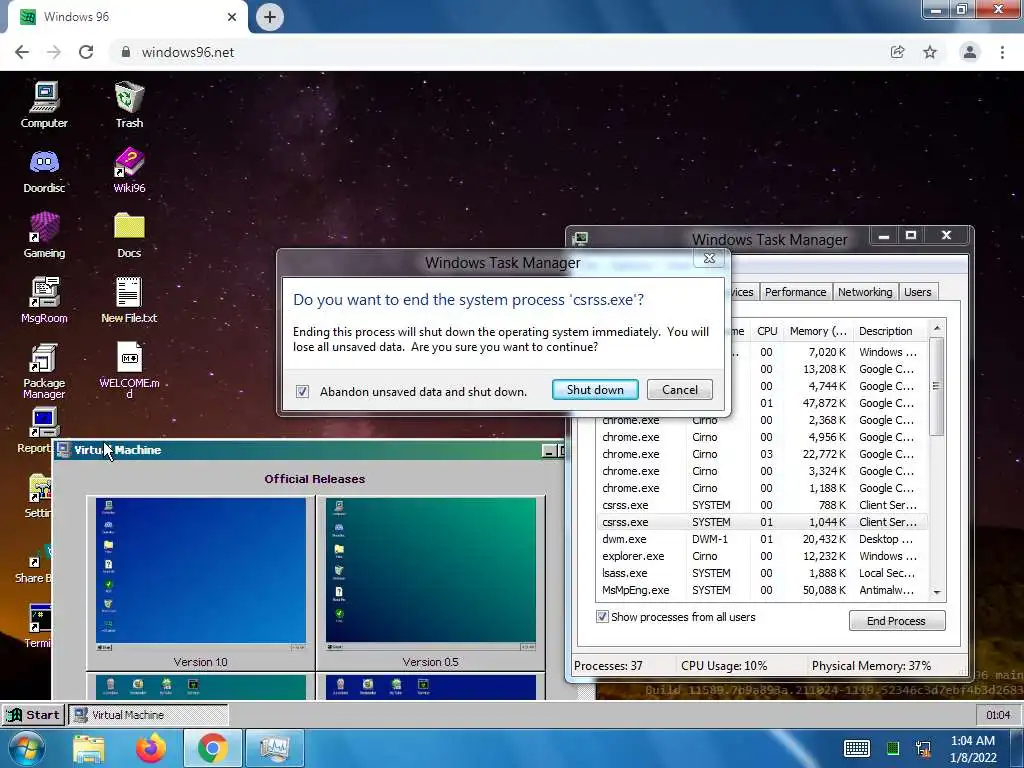
Task: Click the share page icon in address bar
Action: click(897, 52)
